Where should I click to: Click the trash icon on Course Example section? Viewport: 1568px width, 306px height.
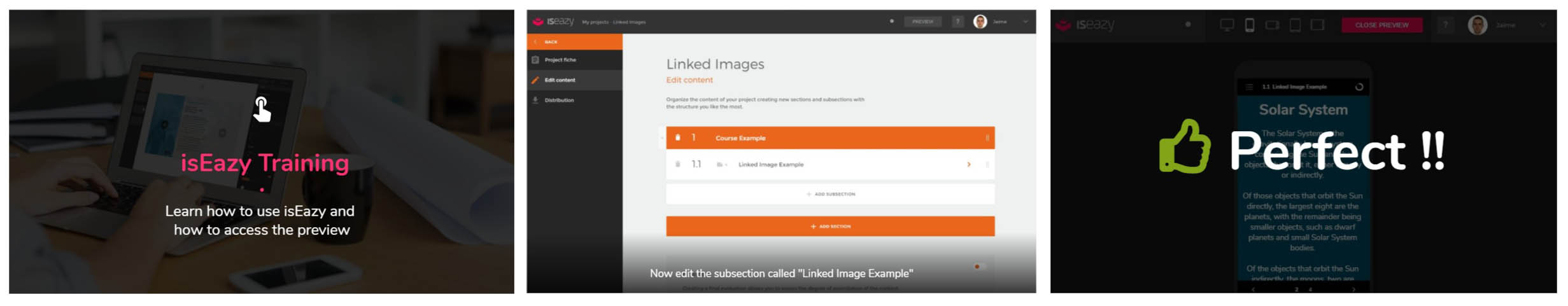click(677, 137)
